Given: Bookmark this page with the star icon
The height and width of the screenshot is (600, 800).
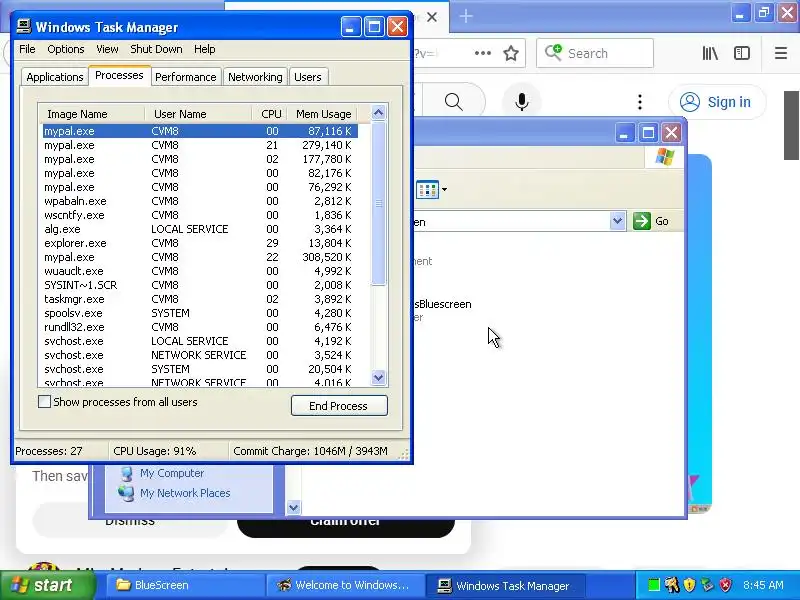Looking at the screenshot, I should (x=511, y=53).
